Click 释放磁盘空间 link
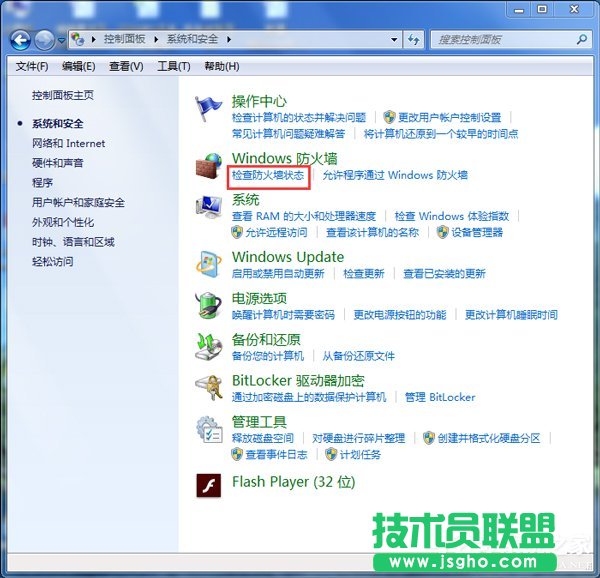This screenshot has width=600, height=578. [263, 438]
